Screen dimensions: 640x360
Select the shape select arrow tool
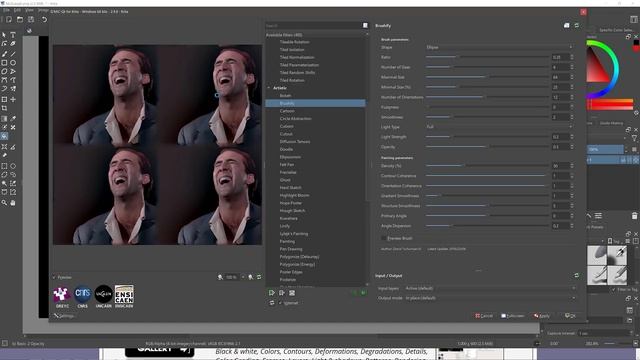(x=4, y=35)
